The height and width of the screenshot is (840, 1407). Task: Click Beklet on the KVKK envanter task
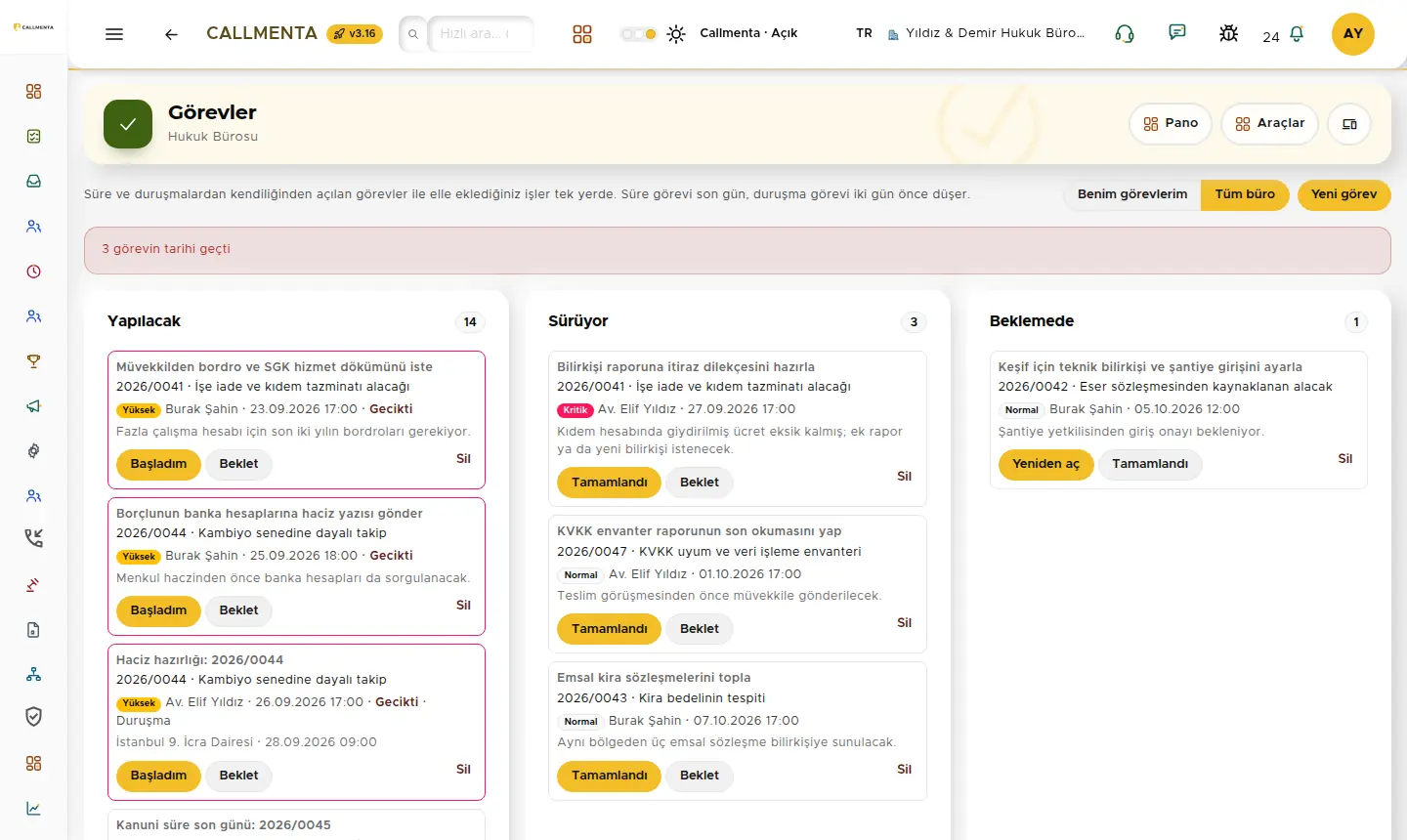click(700, 629)
